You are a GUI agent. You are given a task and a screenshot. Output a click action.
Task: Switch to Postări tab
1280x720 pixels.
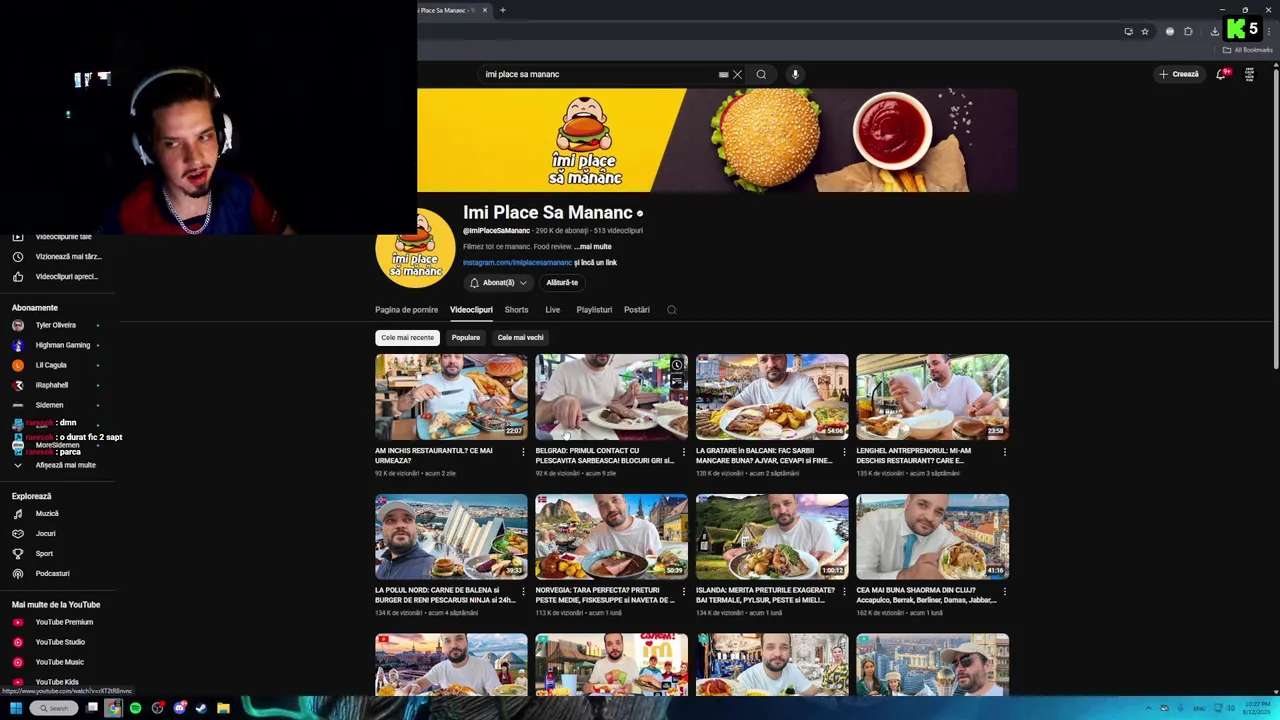(x=637, y=310)
